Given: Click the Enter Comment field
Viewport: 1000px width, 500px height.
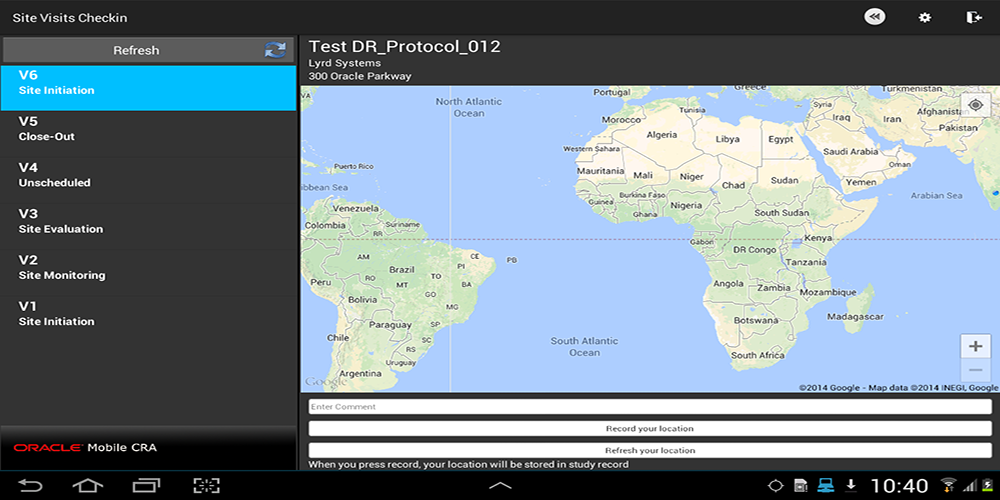Looking at the screenshot, I should tap(650, 407).
